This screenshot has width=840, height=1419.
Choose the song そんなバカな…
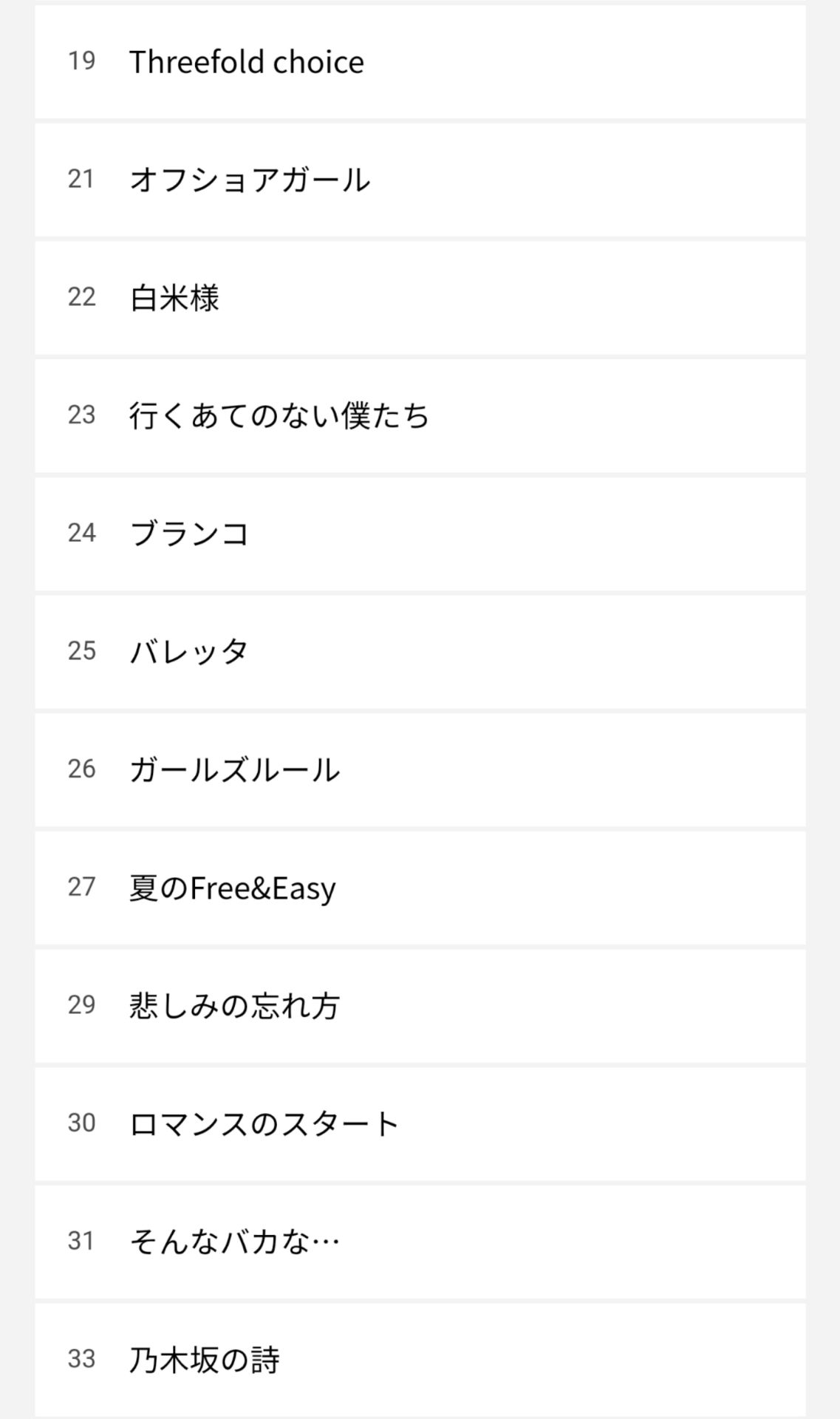click(x=234, y=1242)
